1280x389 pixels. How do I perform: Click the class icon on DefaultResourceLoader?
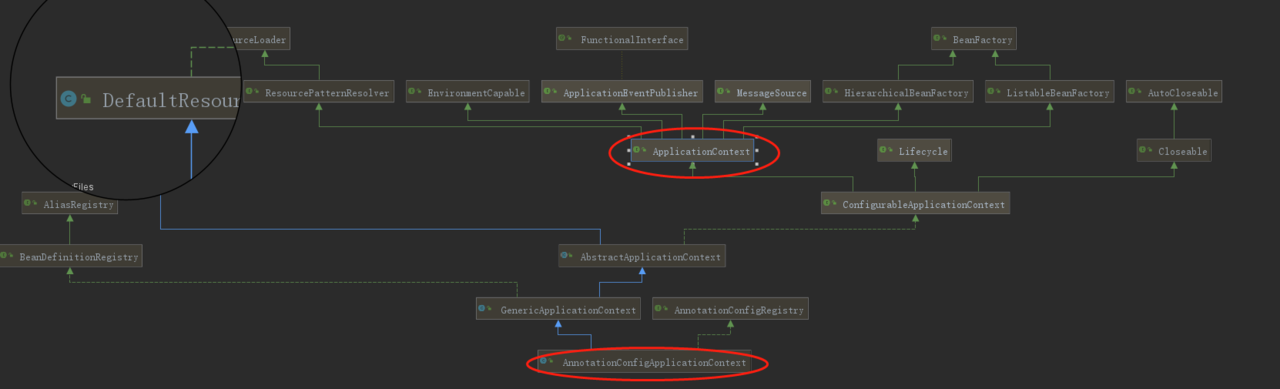[68, 98]
